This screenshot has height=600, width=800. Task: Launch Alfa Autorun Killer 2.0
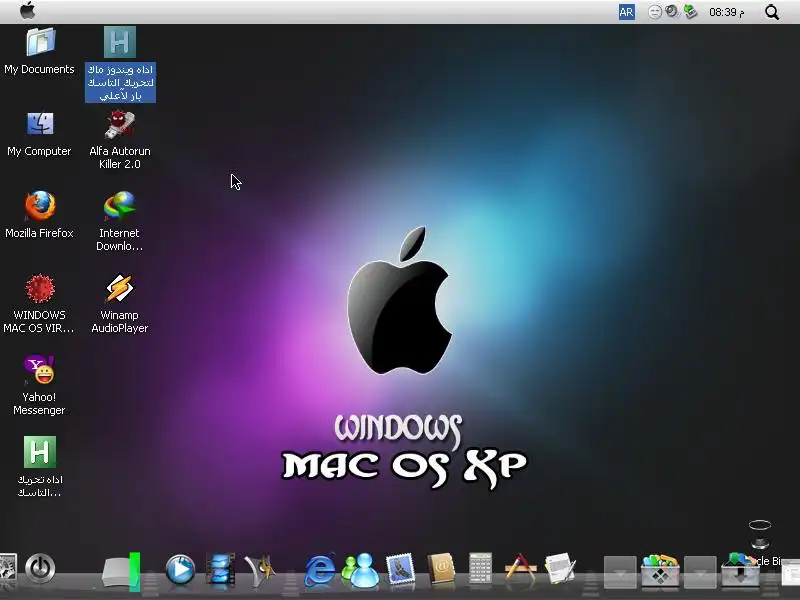[x=119, y=124]
